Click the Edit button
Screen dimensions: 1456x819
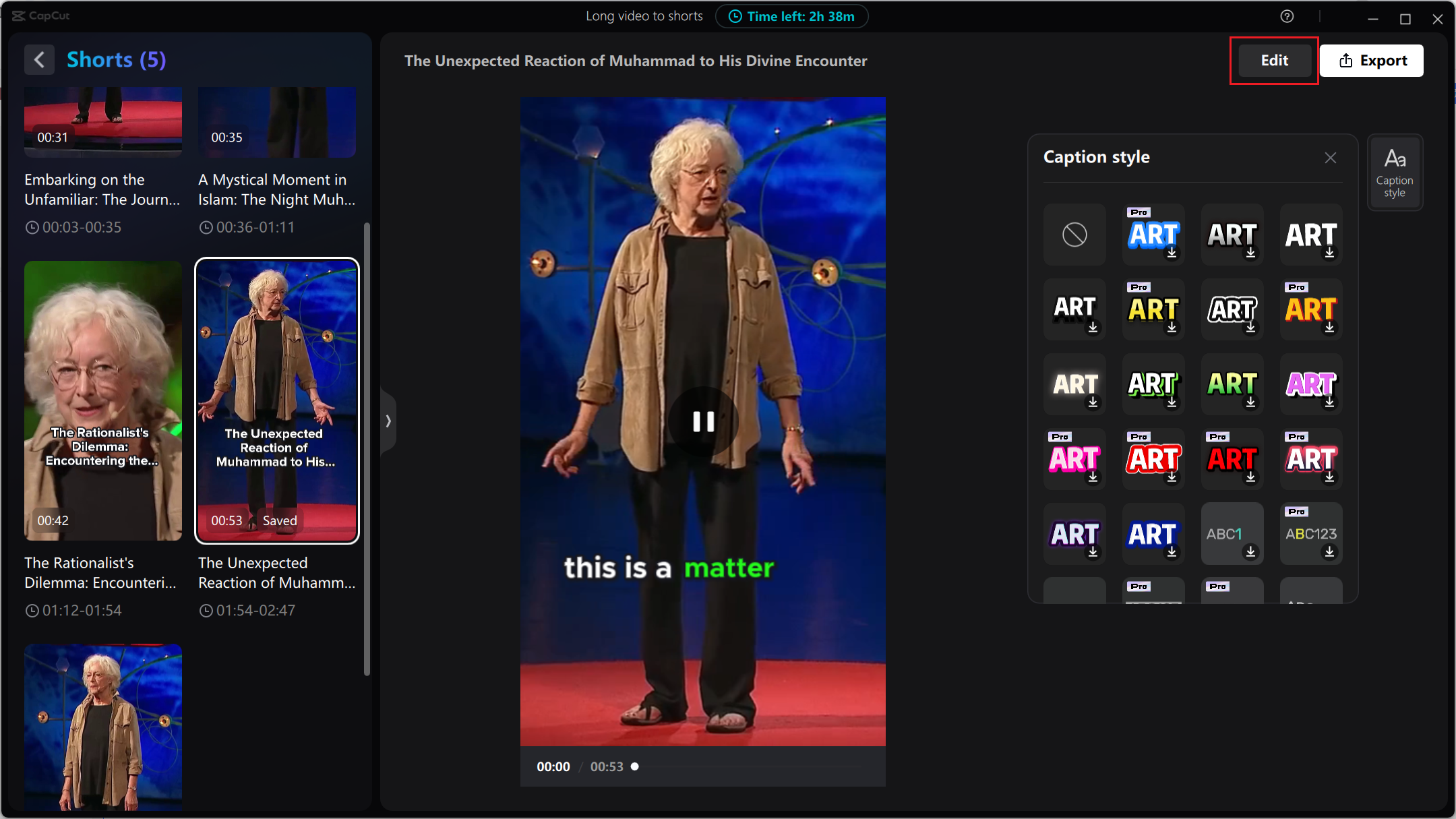pyautogui.click(x=1274, y=61)
